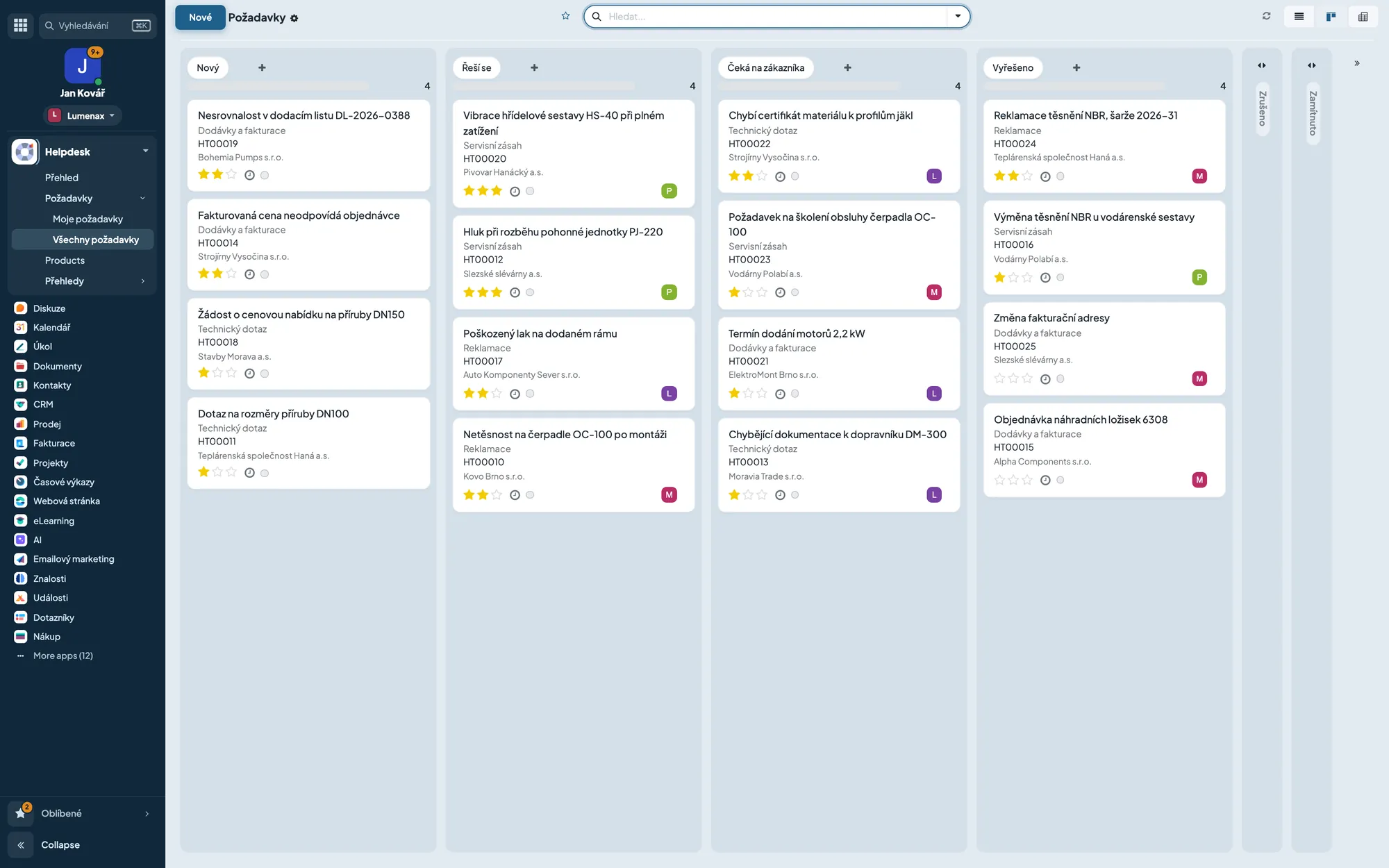Toggle state circle on HT00022 card
The height and width of the screenshot is (868, 1389).
point(795,176)
